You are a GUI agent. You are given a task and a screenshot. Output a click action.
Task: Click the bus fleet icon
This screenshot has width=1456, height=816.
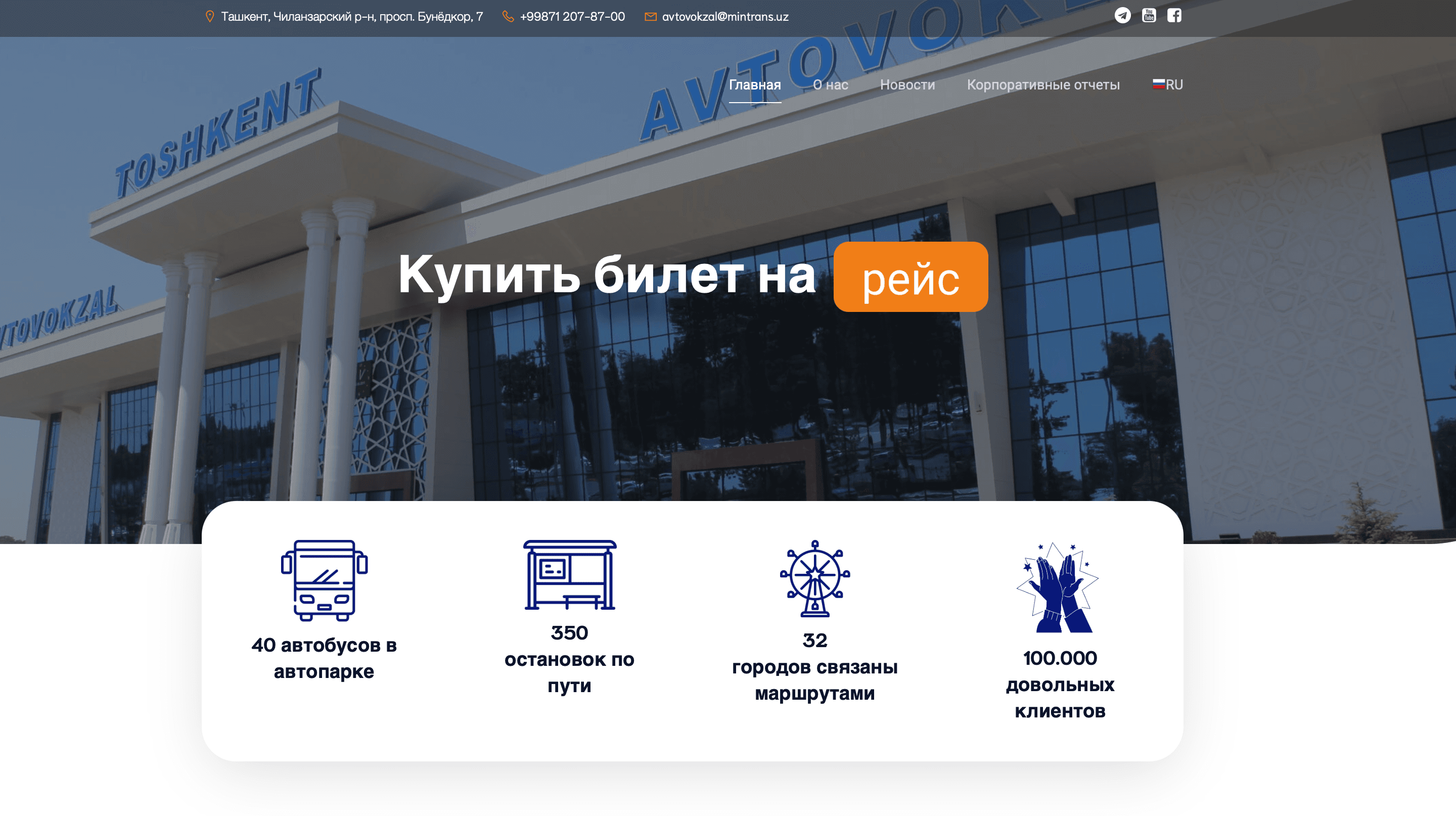point(324,580)
